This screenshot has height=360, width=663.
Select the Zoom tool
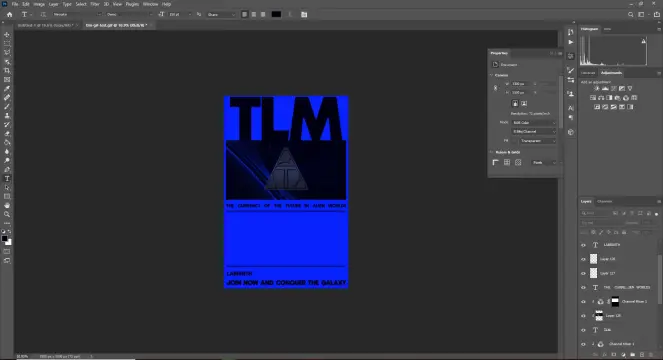[x=7, y=214]
